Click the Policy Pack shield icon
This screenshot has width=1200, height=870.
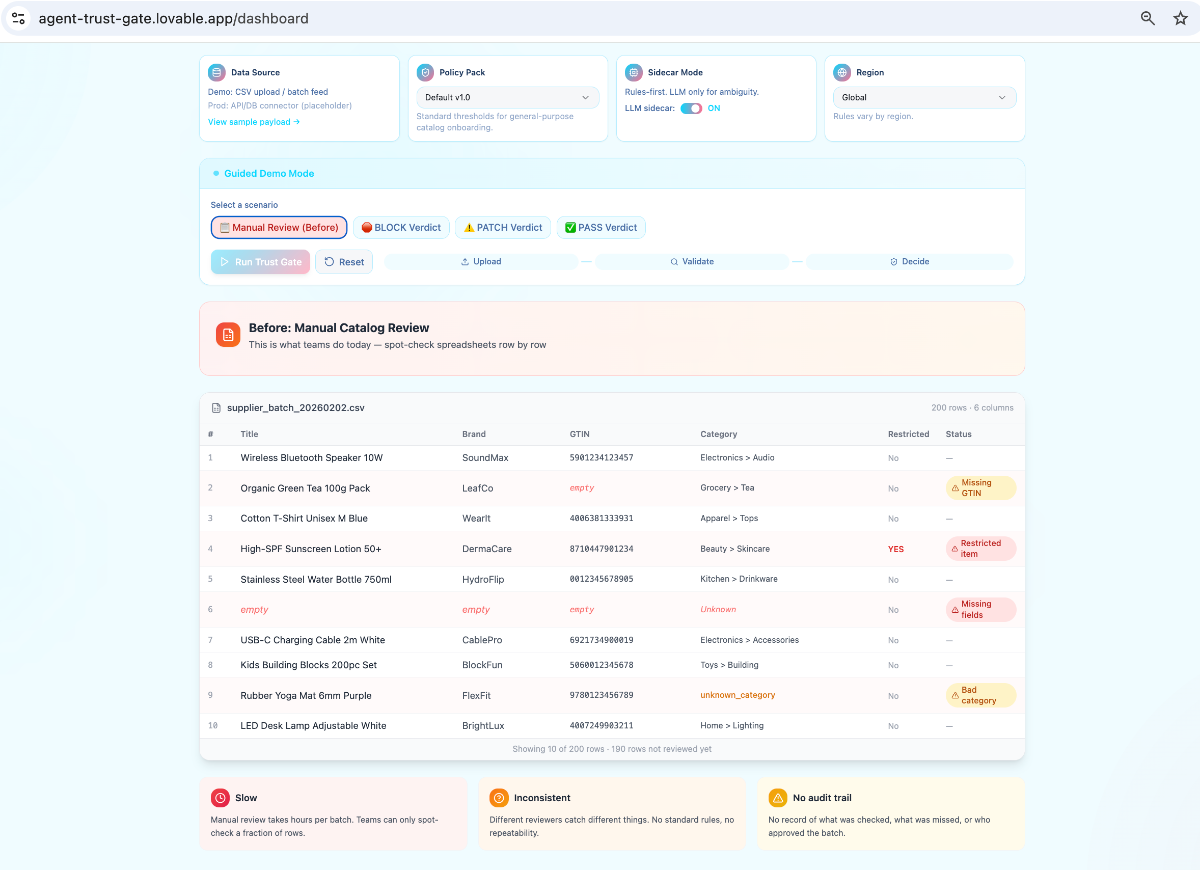pyautogui.click(x=426, y=72)
